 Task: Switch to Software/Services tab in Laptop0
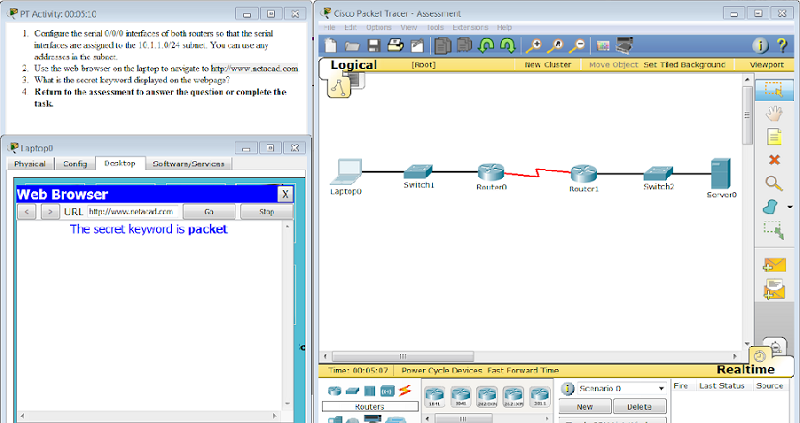188,164
